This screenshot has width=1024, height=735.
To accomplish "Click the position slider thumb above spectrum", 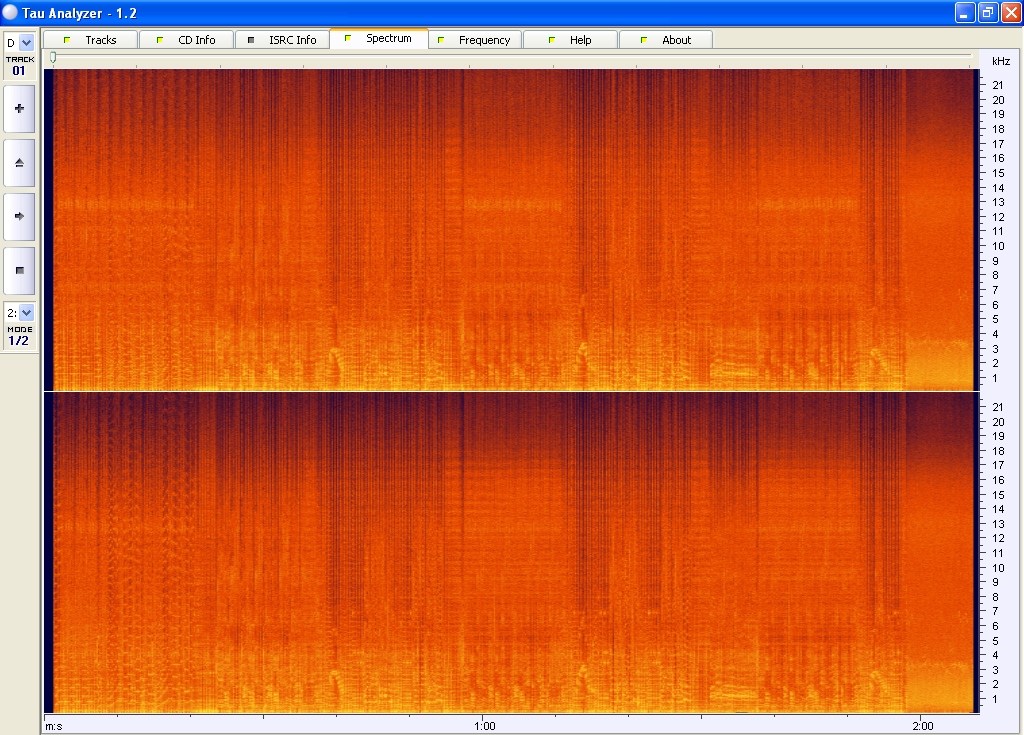I will pyautogui.click(x=53, y=58).
